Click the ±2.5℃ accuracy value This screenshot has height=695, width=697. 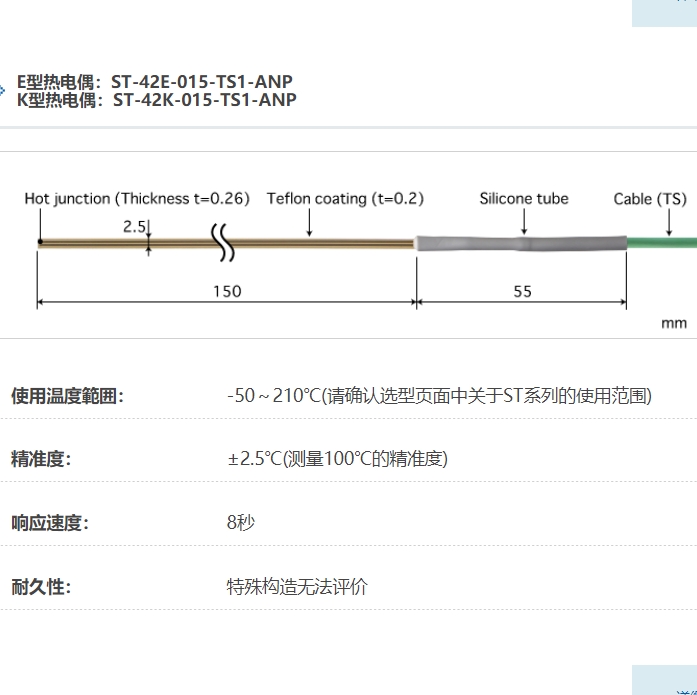pos(337,459)
